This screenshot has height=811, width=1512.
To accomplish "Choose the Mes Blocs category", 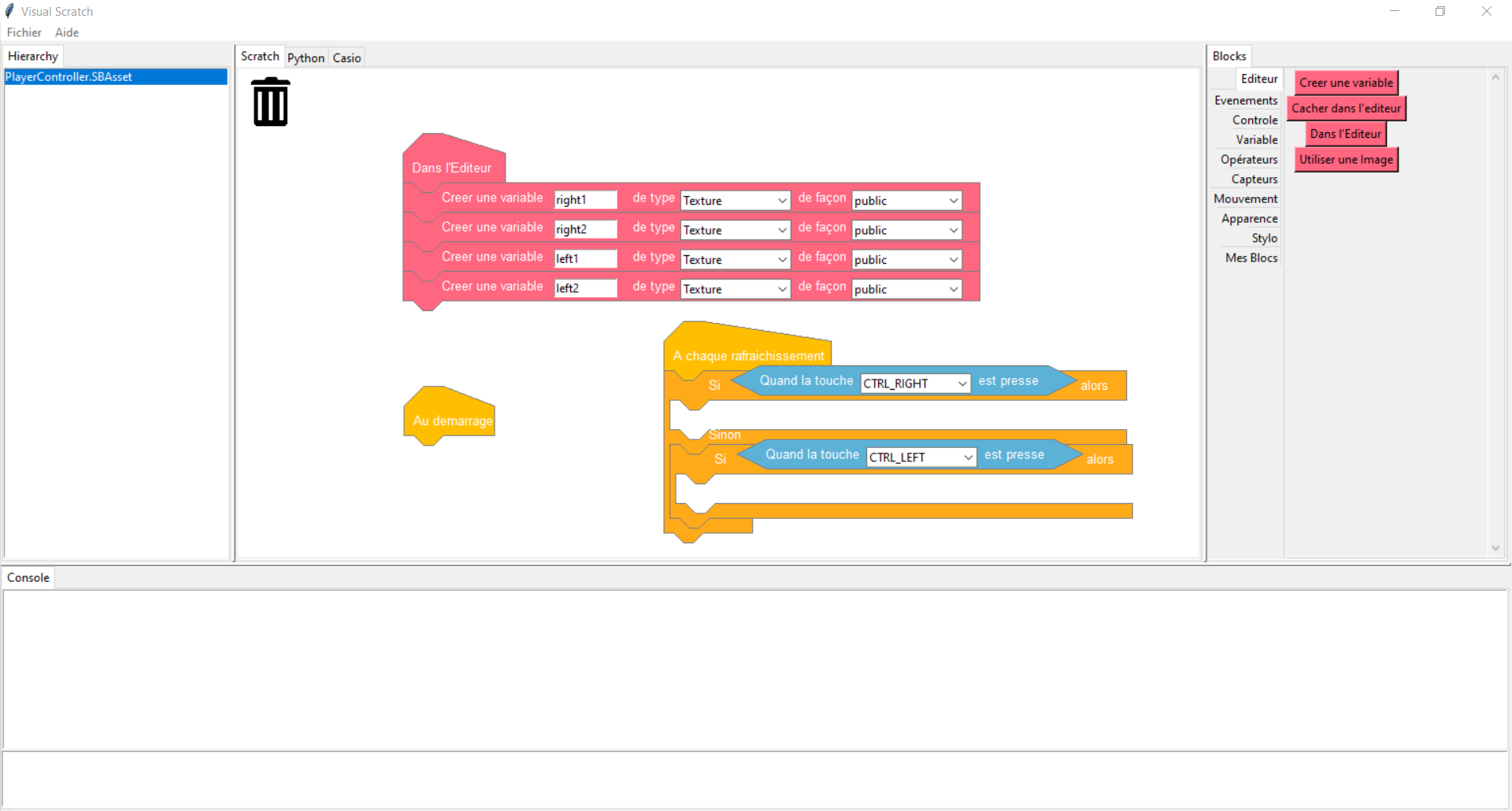I will click(1251, 257).
